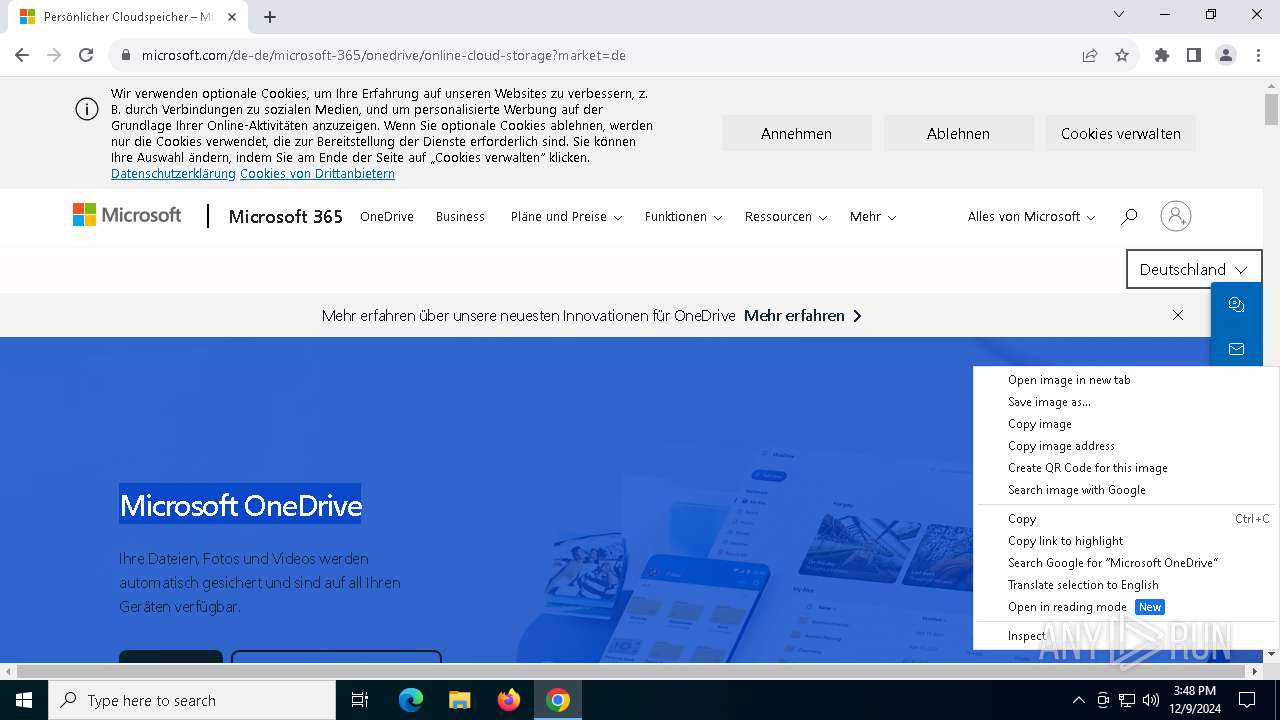The height and width of the screenshot is (720, 1280).
Task: Expand Ressourcen menu
Action: [786, 216]
